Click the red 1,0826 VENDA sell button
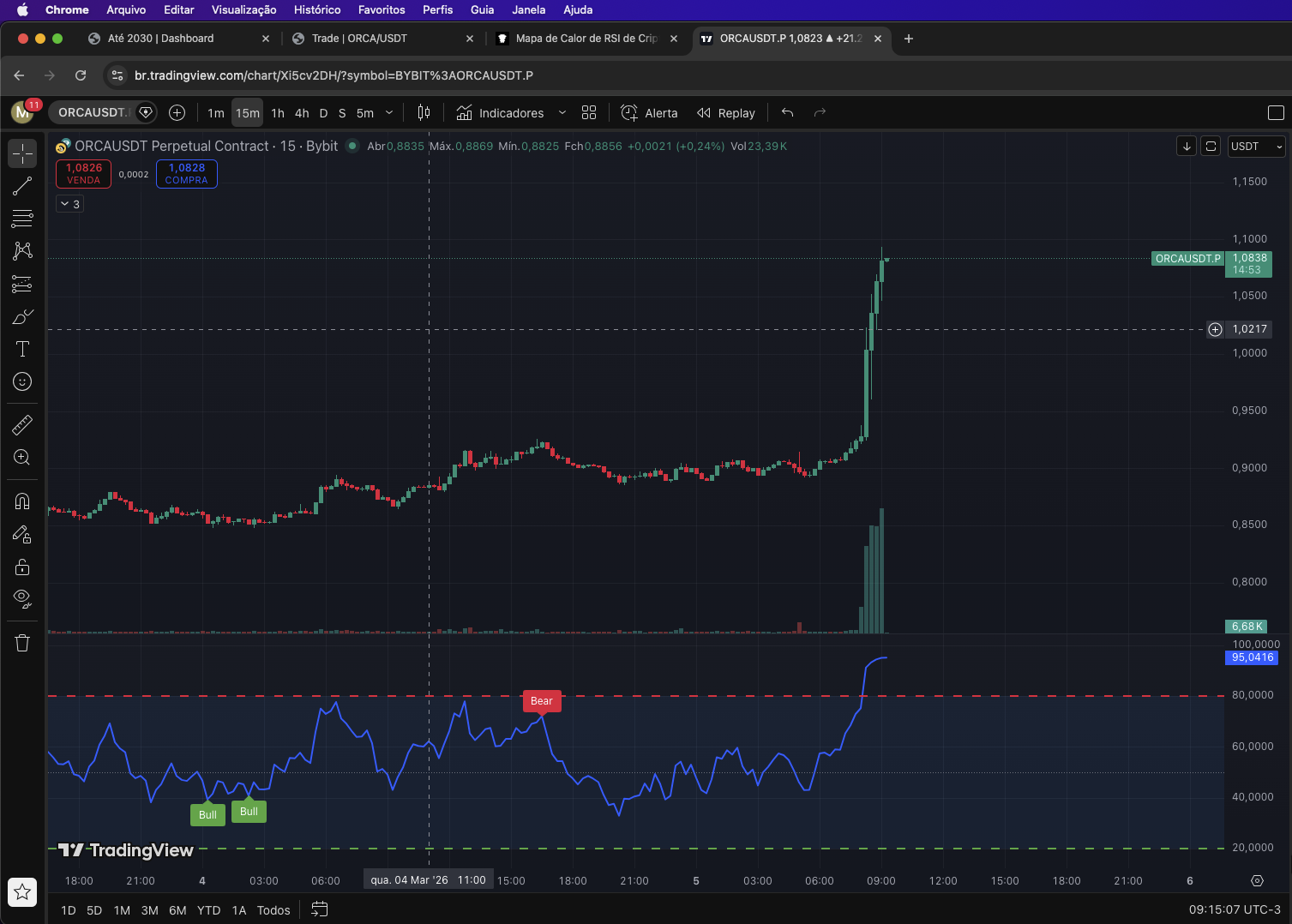The image size is (1292, 924). pos(84,174)
